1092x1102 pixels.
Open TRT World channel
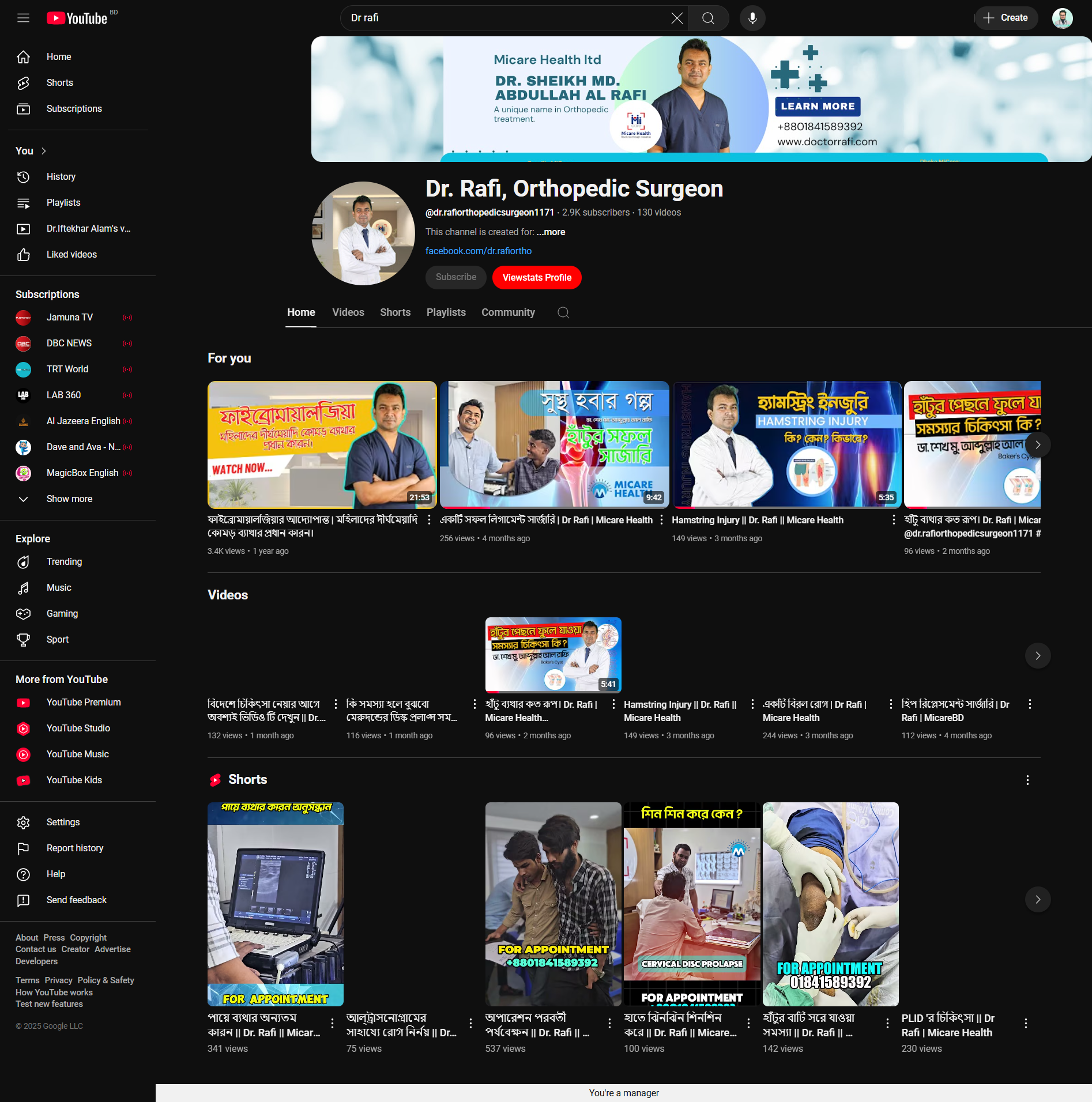(x=78, y=369)
